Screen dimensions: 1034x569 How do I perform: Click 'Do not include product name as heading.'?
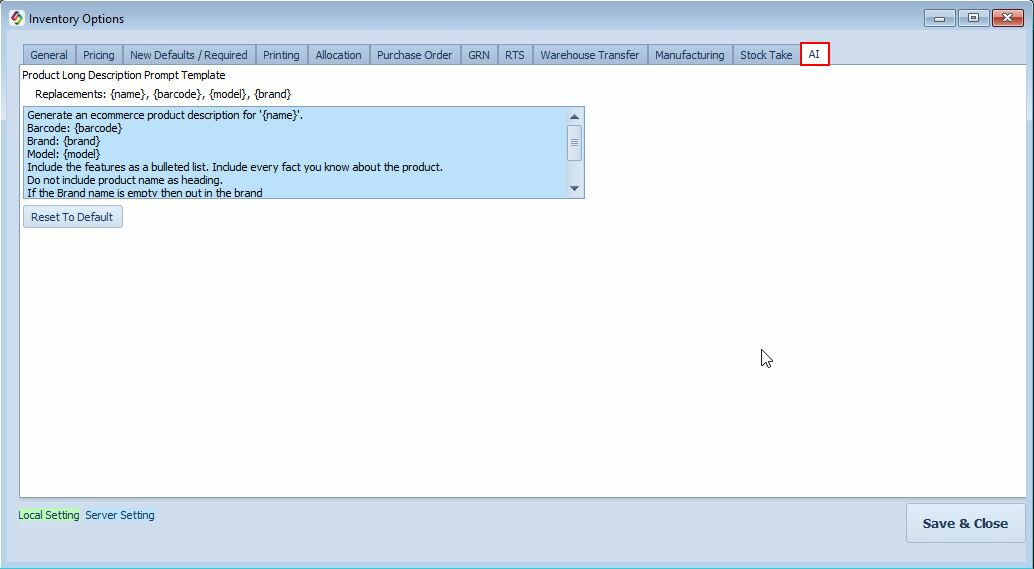125,180
